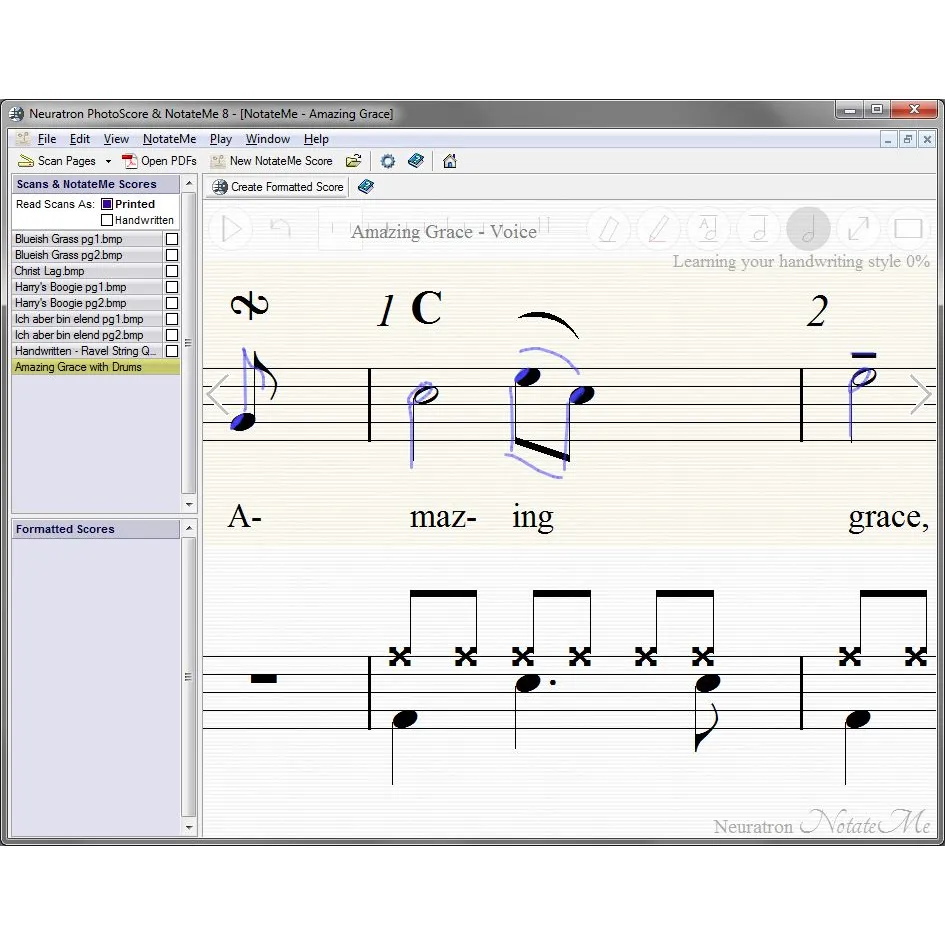Click the bar number 2 marker
945x945 pixels.
coord(817,312)
